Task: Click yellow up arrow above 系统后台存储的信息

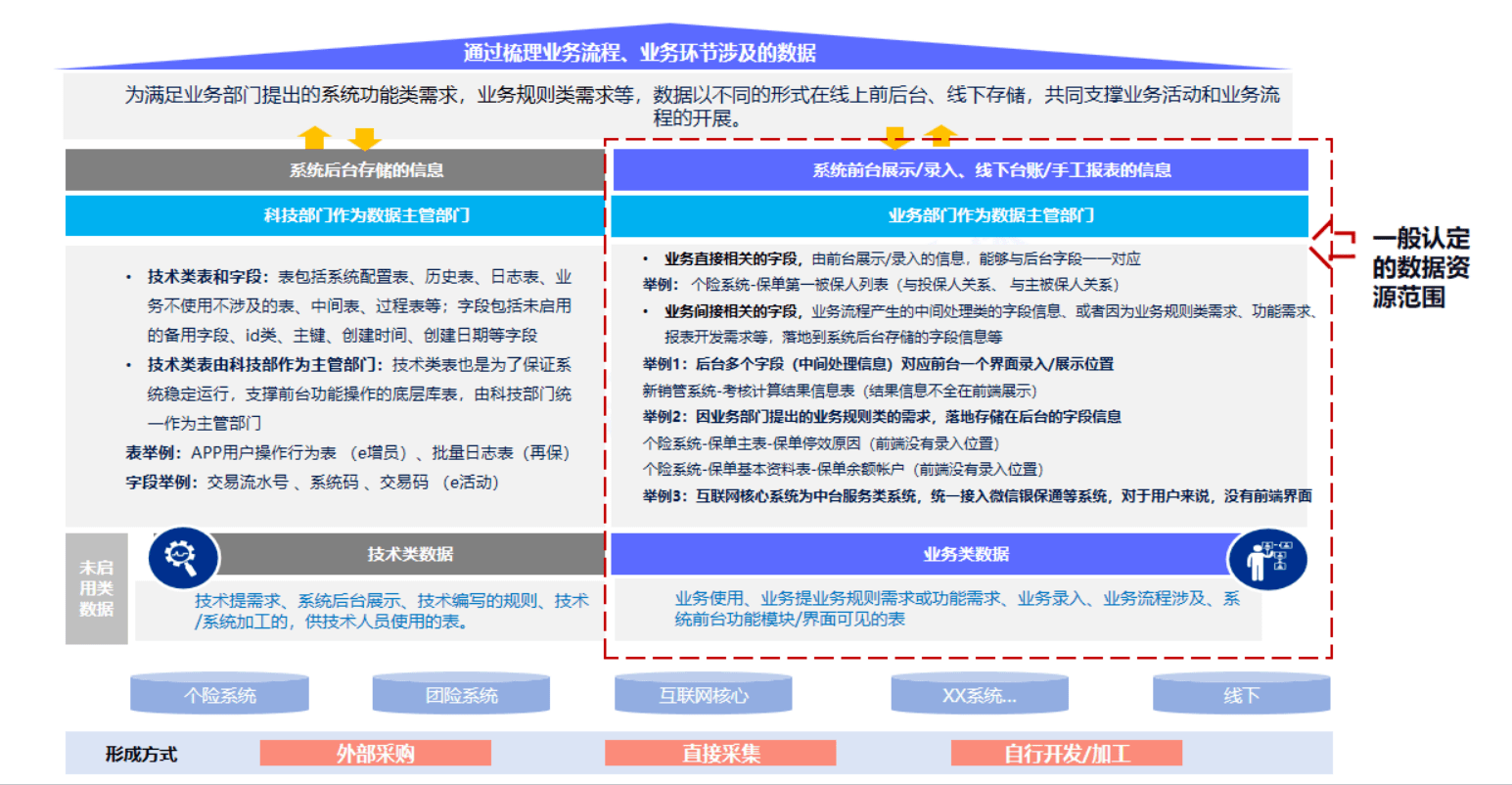Action: click(x=315, y=137)
